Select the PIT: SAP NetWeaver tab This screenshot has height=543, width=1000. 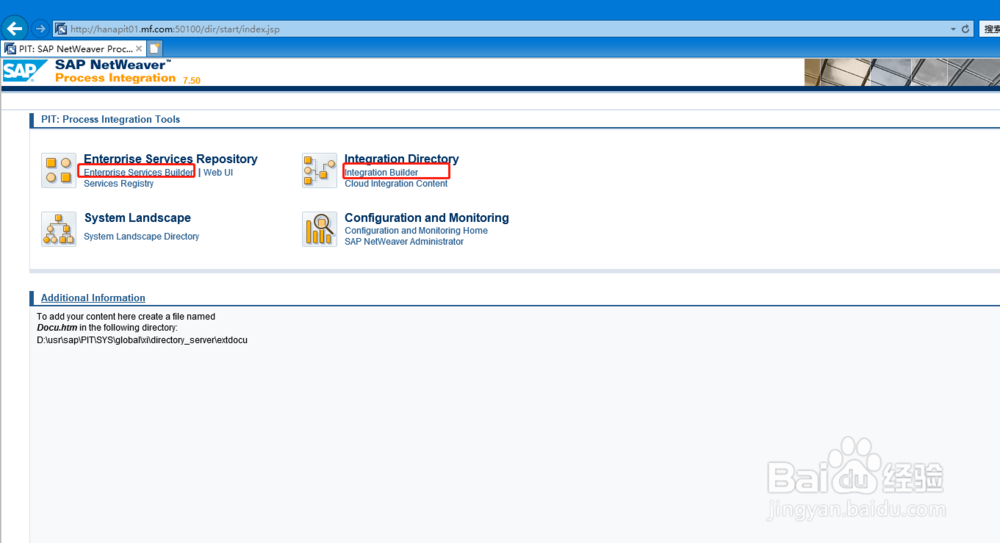74,48
